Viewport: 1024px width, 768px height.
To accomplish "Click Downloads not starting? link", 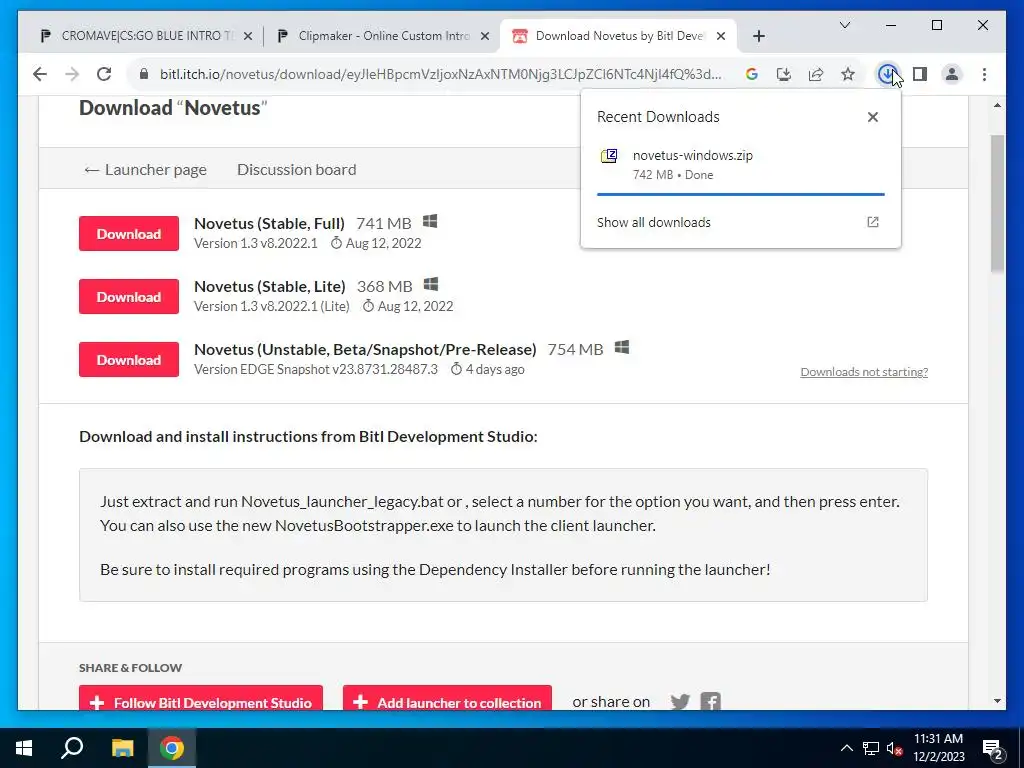I will pos(864,372).
